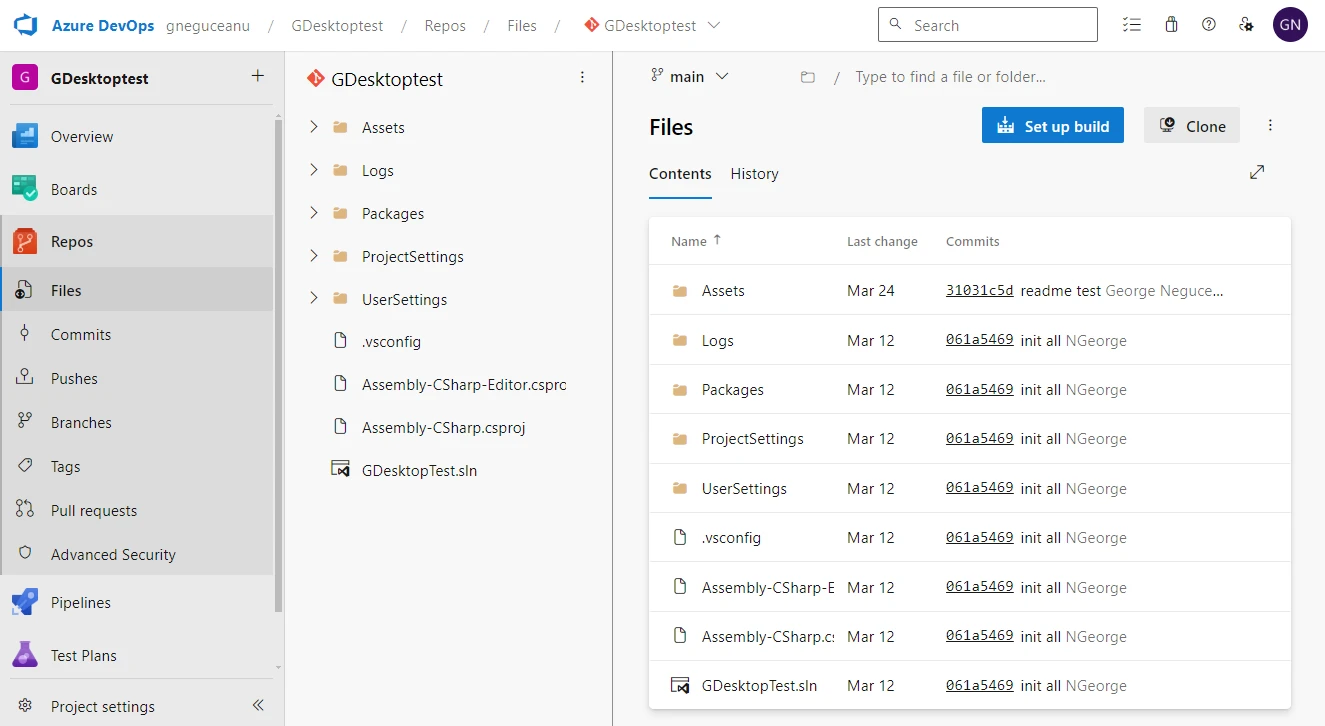Expand Files view with the fullscreen arrow icon
1325x726 pixels.
point(1257,172)
